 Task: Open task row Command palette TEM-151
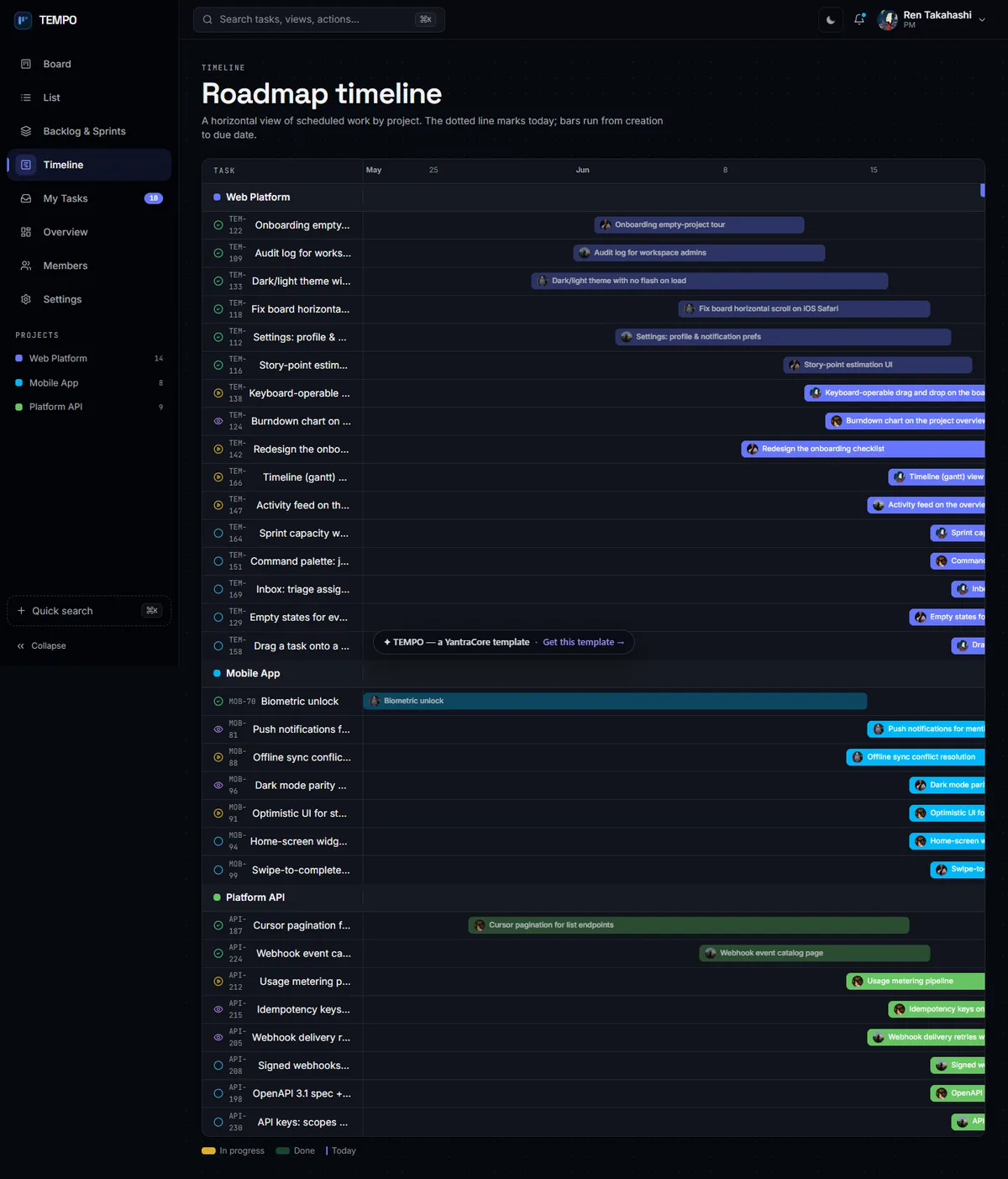click(x=282, y=561)
